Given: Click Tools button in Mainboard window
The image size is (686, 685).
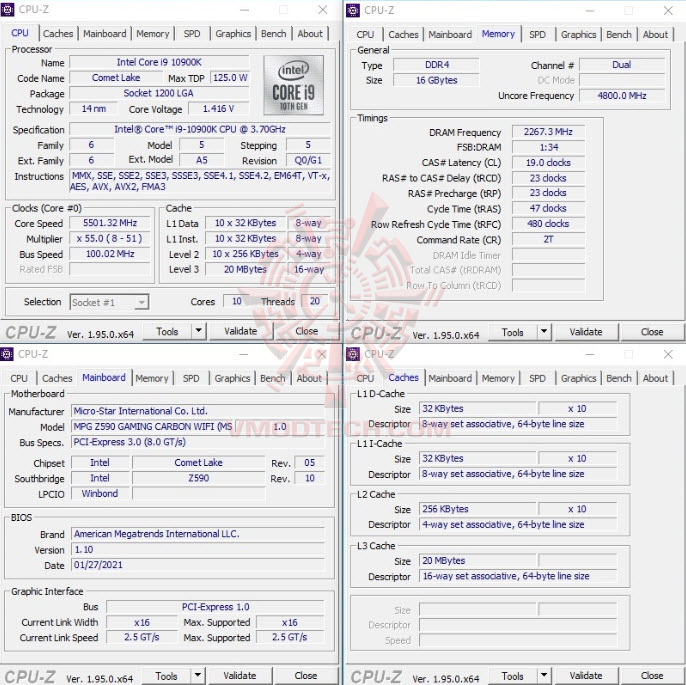Looking at the screenshot, I should (x=167, y=676).
